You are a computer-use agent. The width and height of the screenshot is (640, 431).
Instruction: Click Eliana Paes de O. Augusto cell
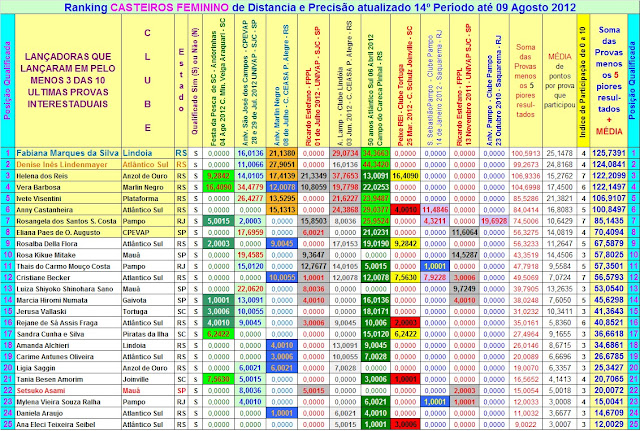pyautogui.click(x=68, y=232)
